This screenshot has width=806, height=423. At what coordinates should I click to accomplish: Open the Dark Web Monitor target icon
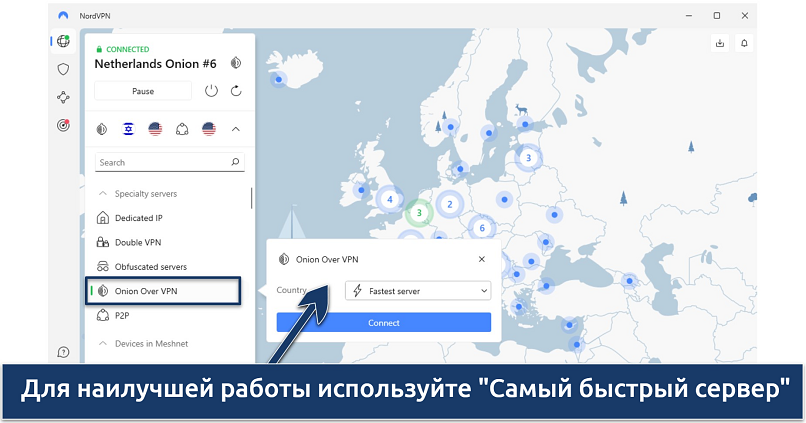point(64,126)
